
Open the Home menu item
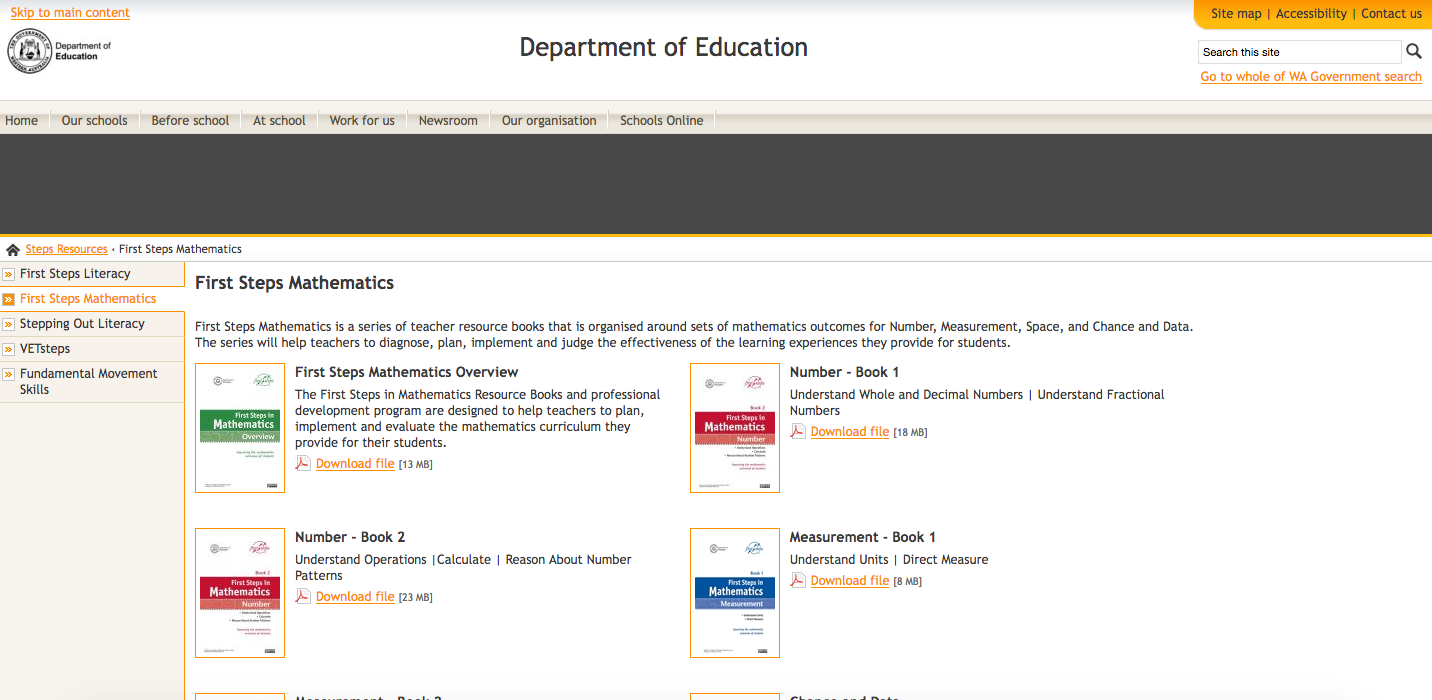click(x=22, y=120)
